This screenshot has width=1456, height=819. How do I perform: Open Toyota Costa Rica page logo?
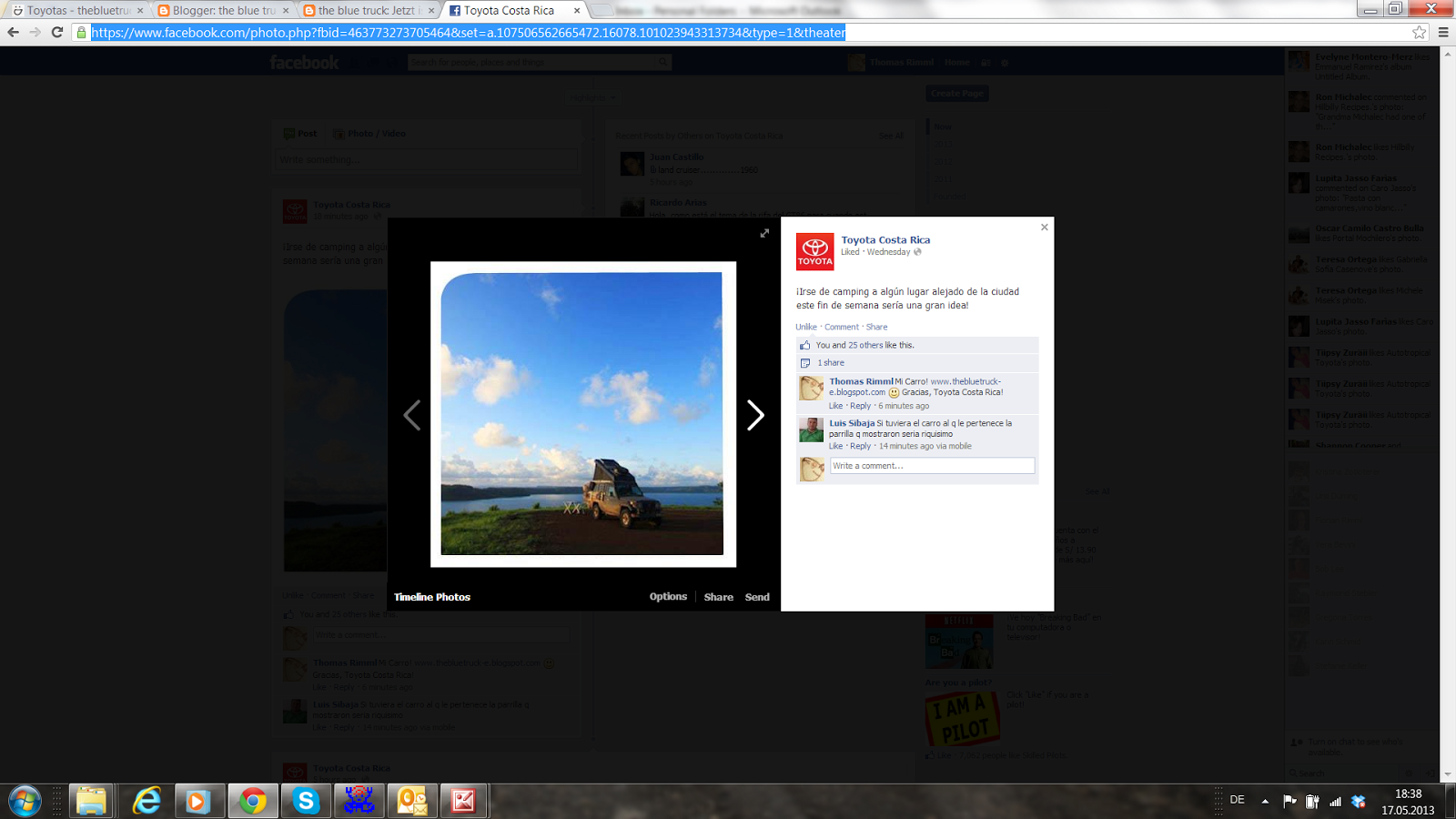tap(814, 251)
